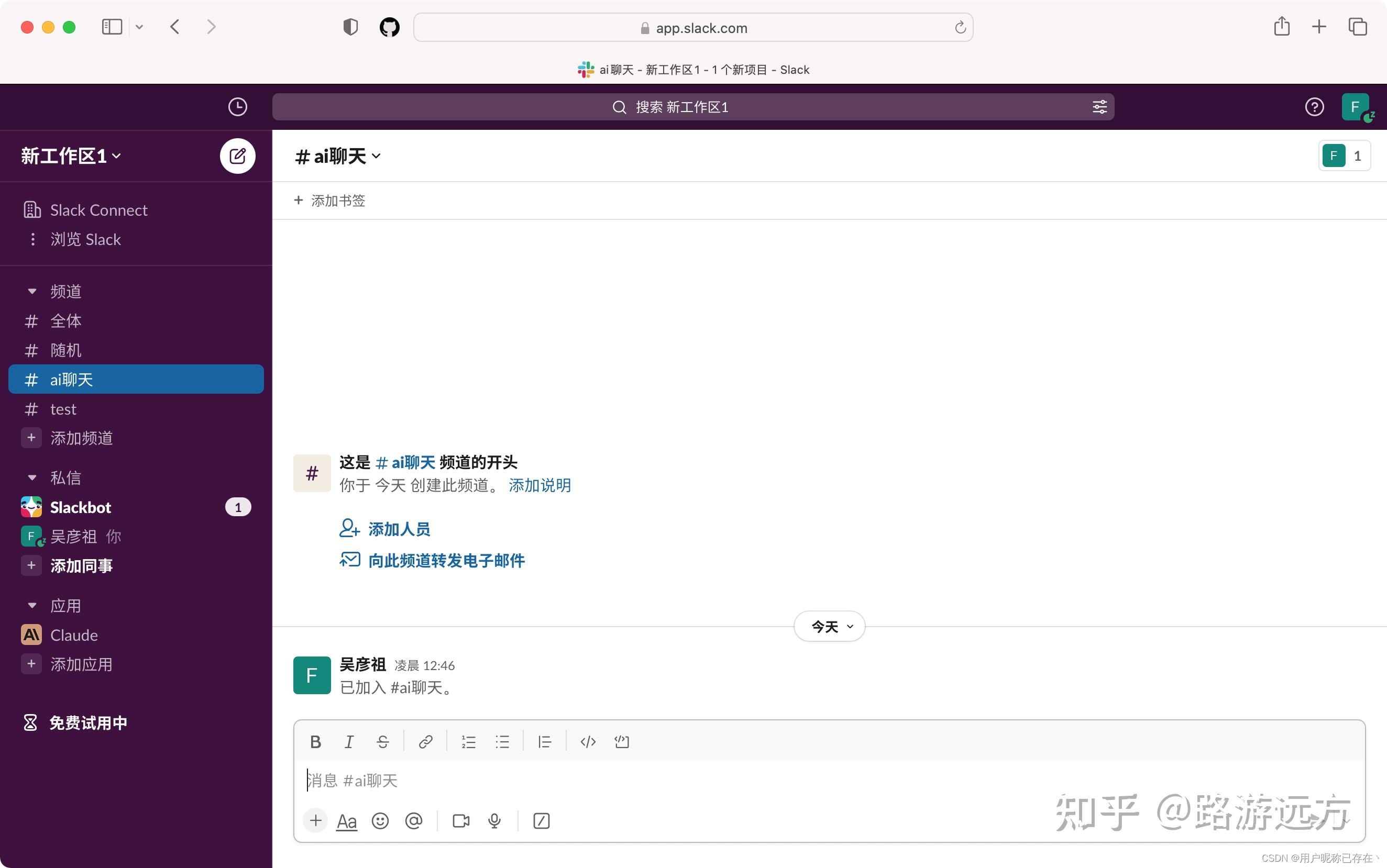
Task: Record an audio clip in the composer
Action: point(493,821)
